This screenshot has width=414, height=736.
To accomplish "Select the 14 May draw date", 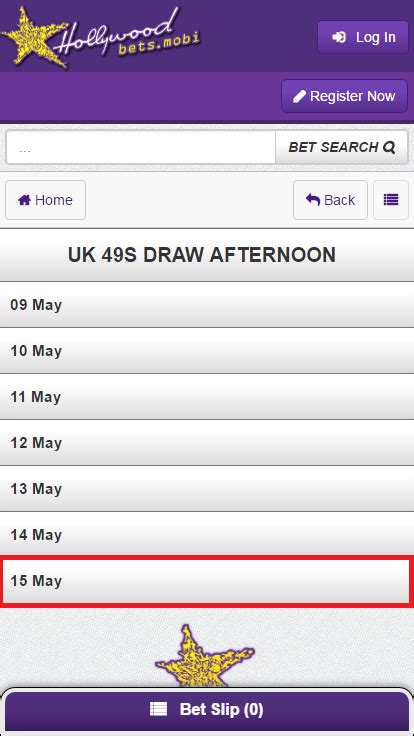I will [x=207, y=534].
